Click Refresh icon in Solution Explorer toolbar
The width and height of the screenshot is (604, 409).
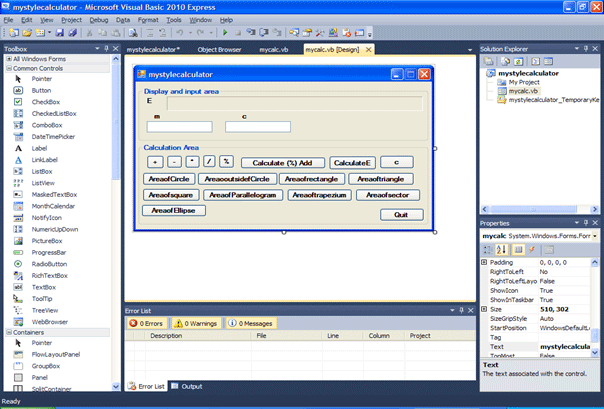pos(518,61)
